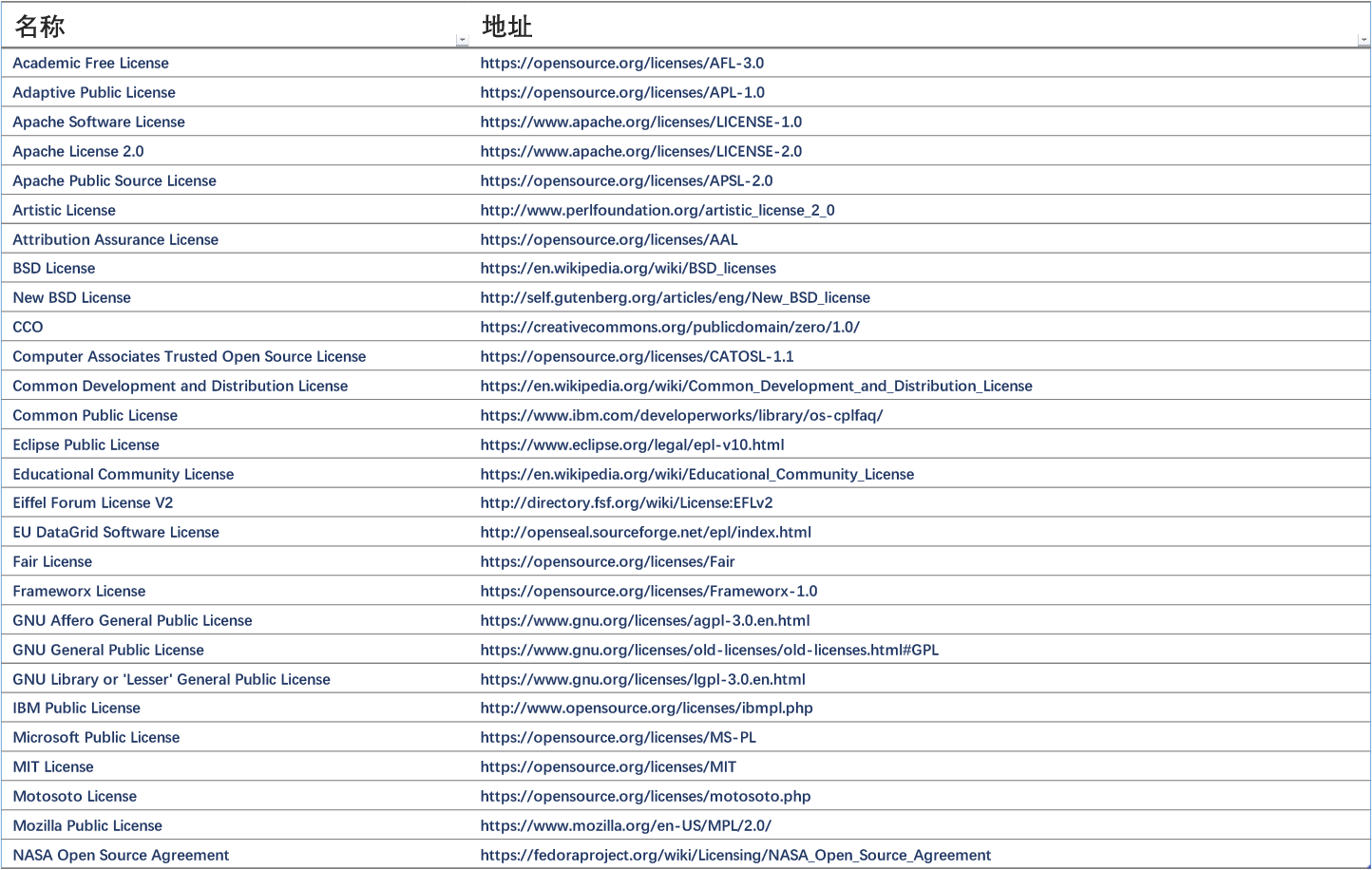Open the motosoto.php license link
The width and height of the screenshot is (1372, 870).
(645, 796)
